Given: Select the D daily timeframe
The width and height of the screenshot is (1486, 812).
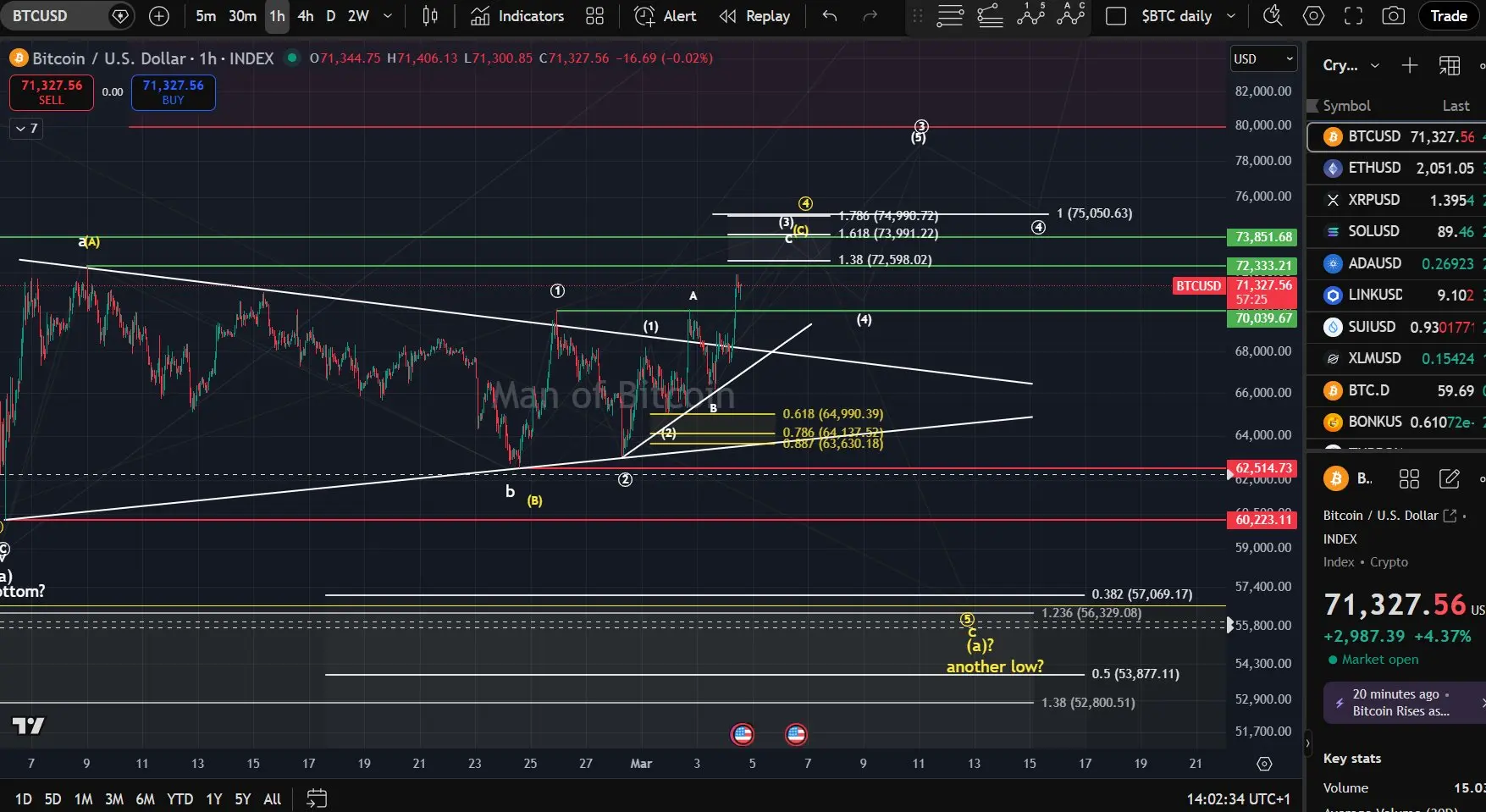Looking at the screenshot, I should [x=331, y=16].
